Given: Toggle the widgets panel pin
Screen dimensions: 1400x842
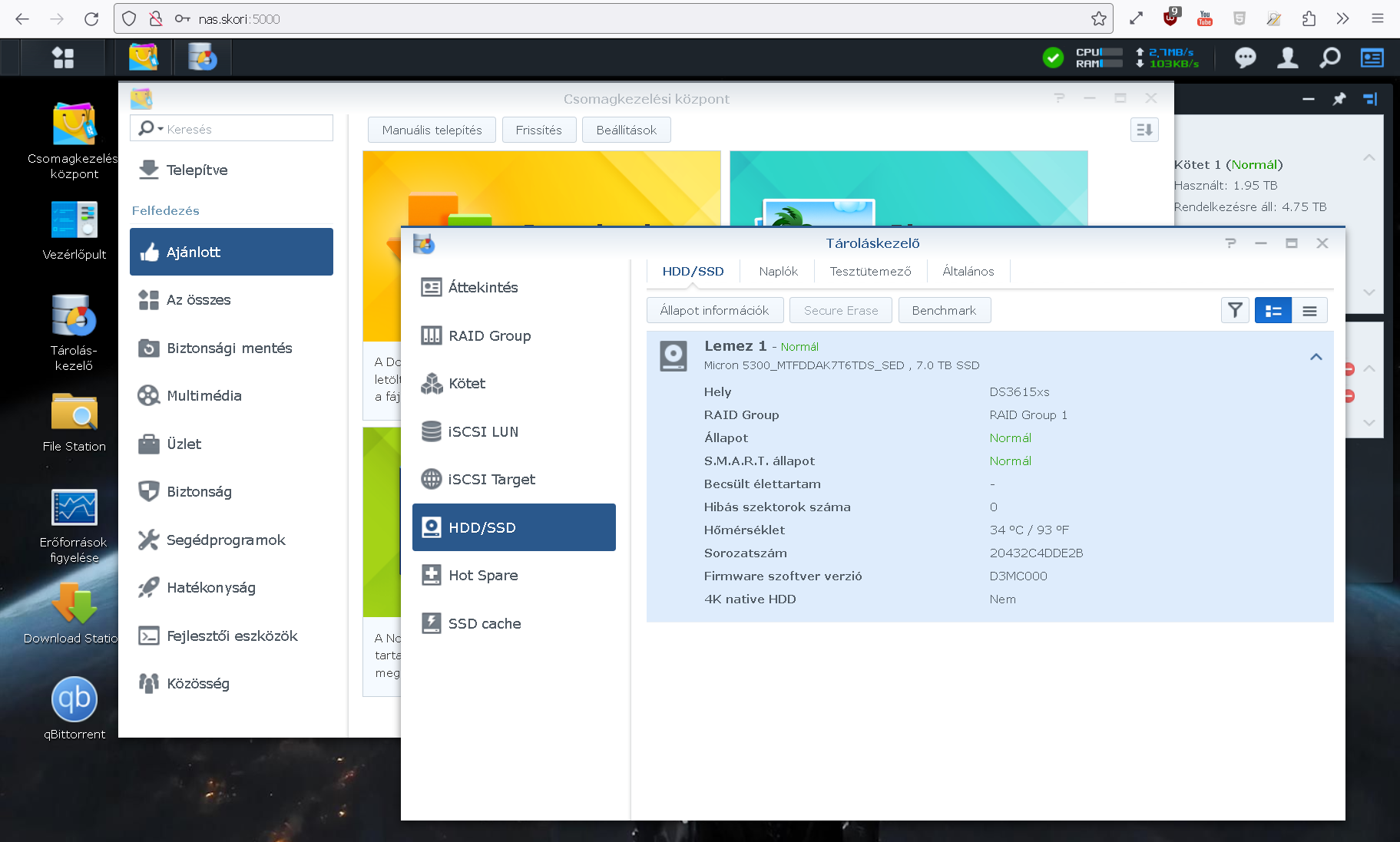Looking at the screenshot, I should [1339, 99].
